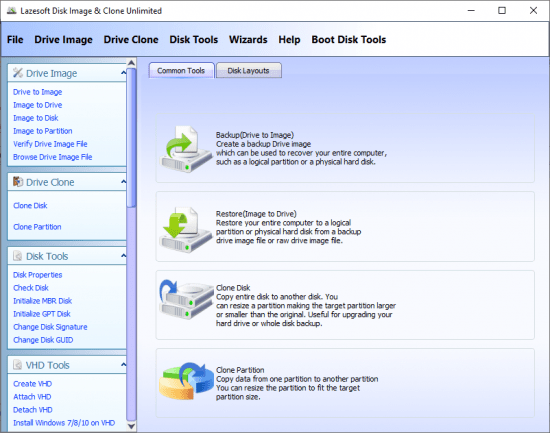
Task: Open the Drive Image menu
Action: click(63, 40)
